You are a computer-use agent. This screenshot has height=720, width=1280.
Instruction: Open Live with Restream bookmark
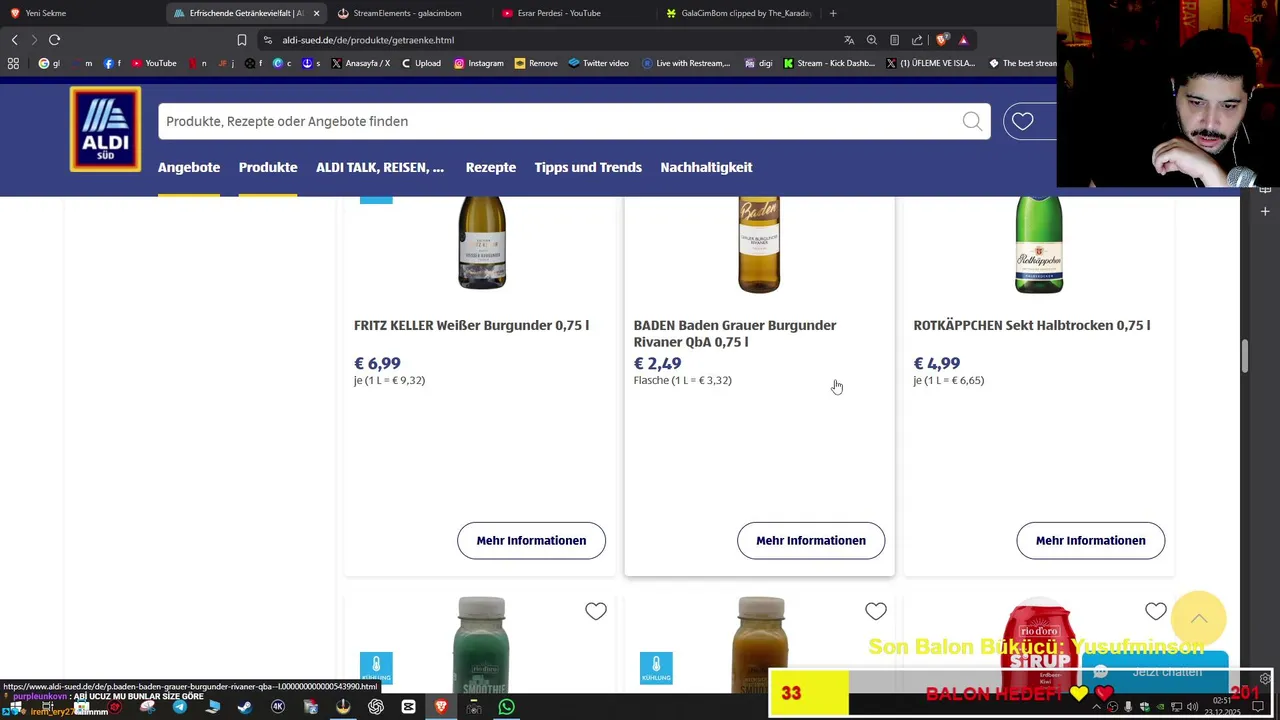686,63
